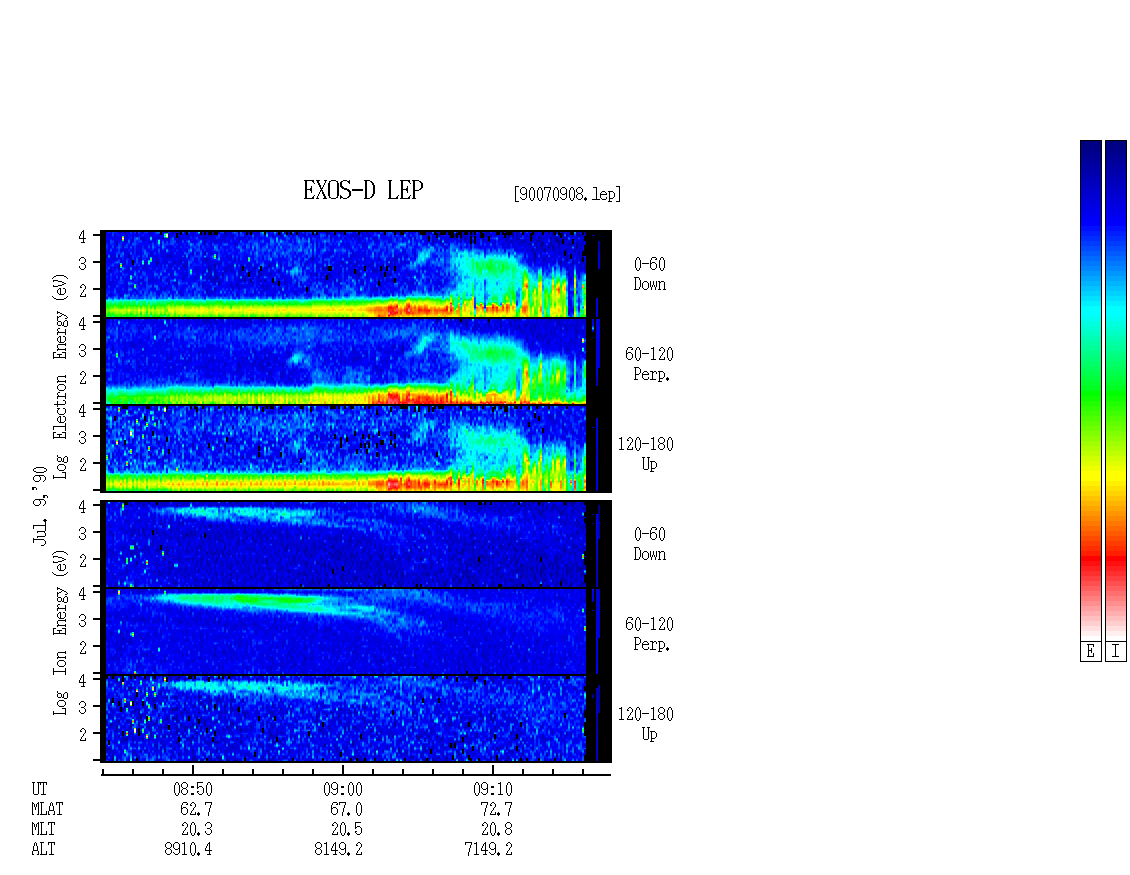This screenshot has height=875, width=1130.
Task: Click the ion panel's 0-60 Down label
Action: (649, 544)
